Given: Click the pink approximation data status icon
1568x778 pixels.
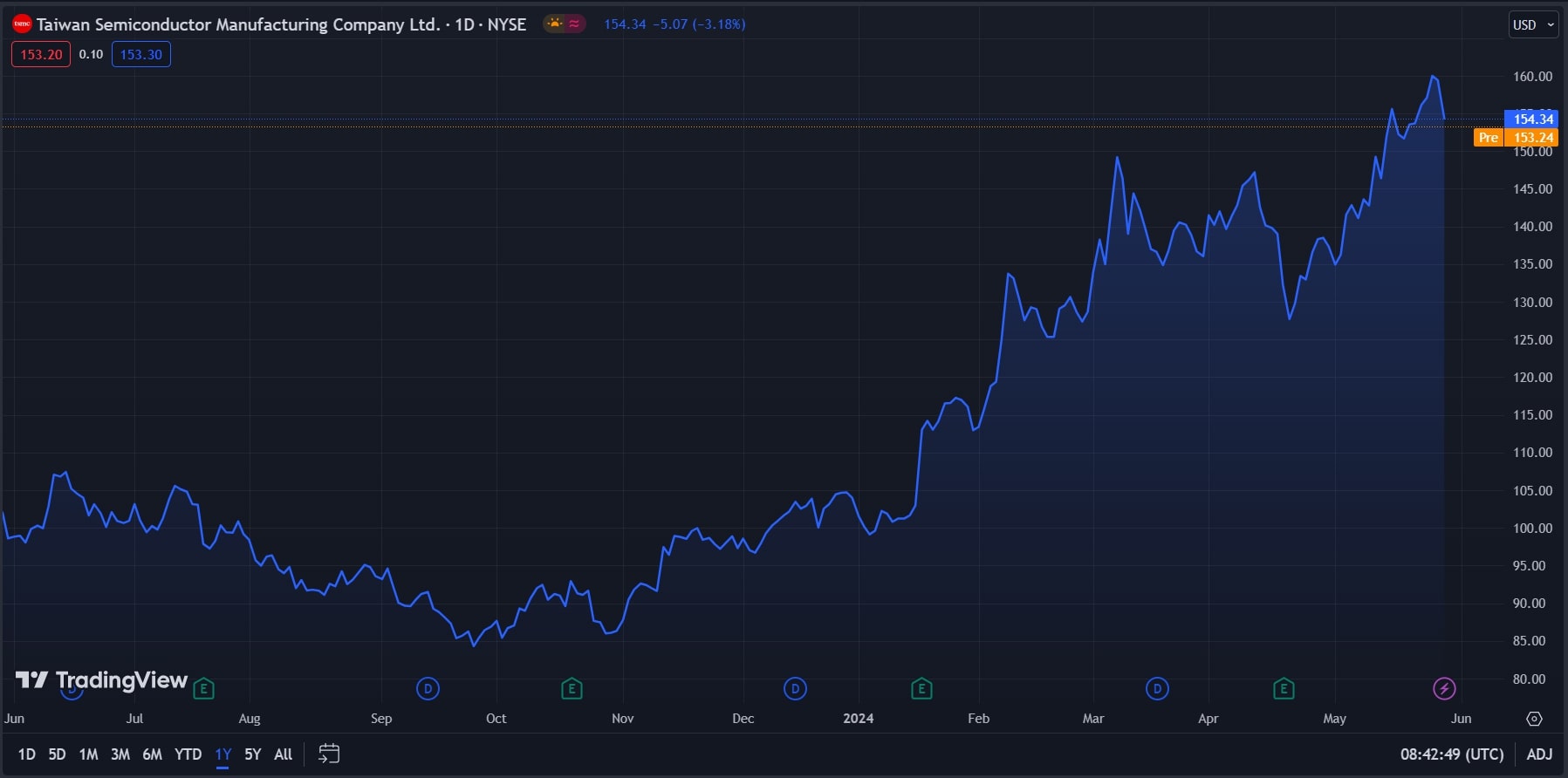Looking at the screenshot, I should tap(574, 24).
